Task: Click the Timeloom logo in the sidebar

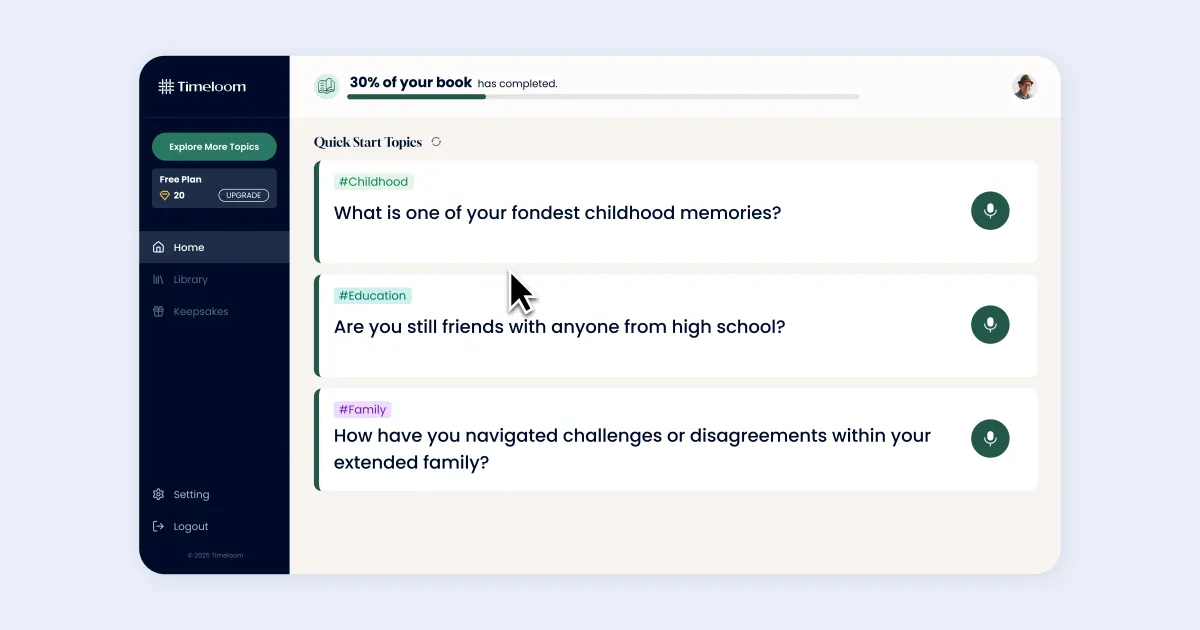Action: pos(202,87)
